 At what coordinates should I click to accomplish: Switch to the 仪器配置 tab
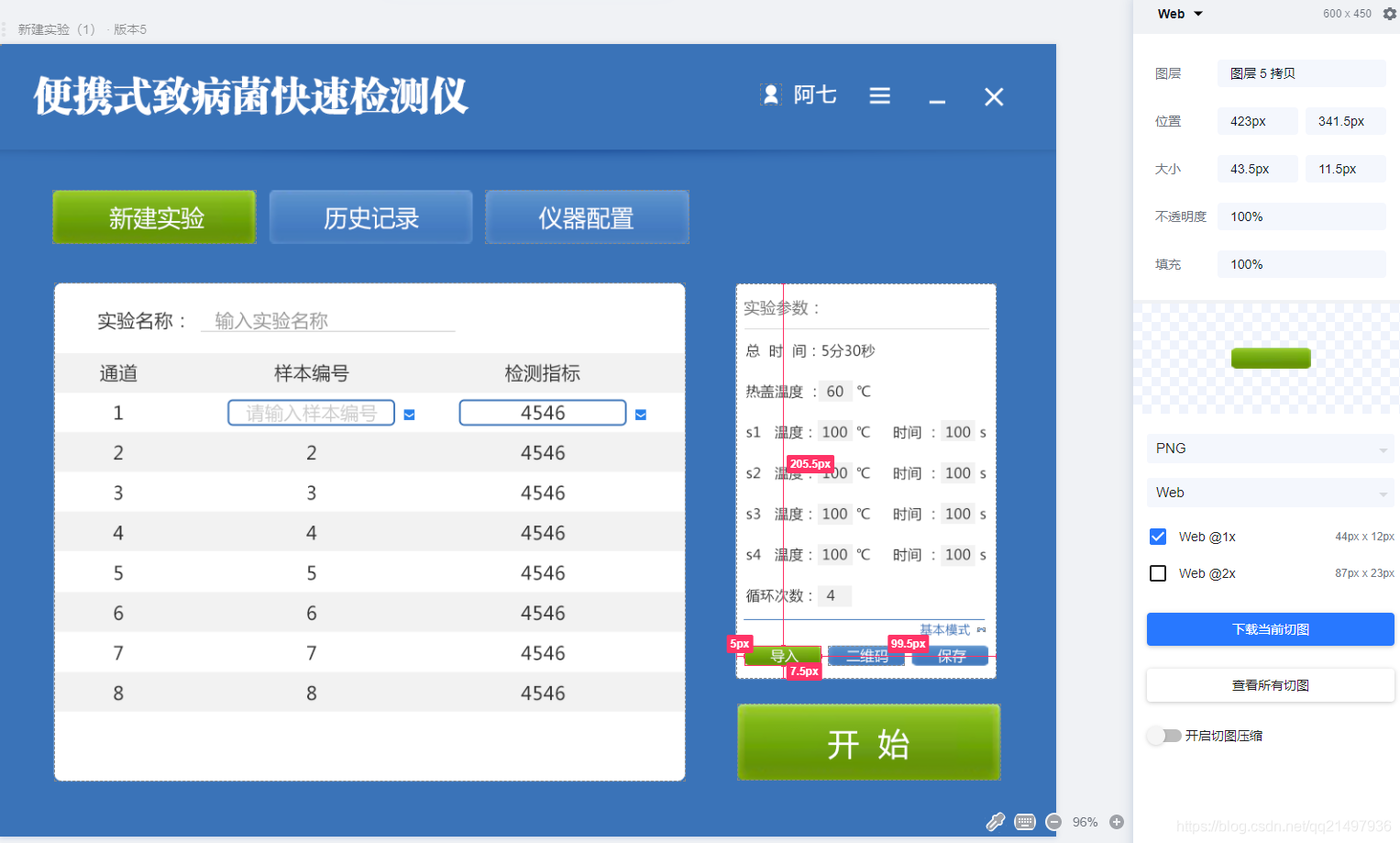point(587,217)
